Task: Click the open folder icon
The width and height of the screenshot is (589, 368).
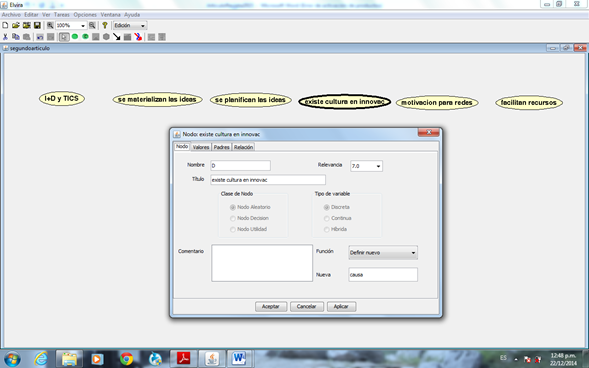Action: (16, 25)
